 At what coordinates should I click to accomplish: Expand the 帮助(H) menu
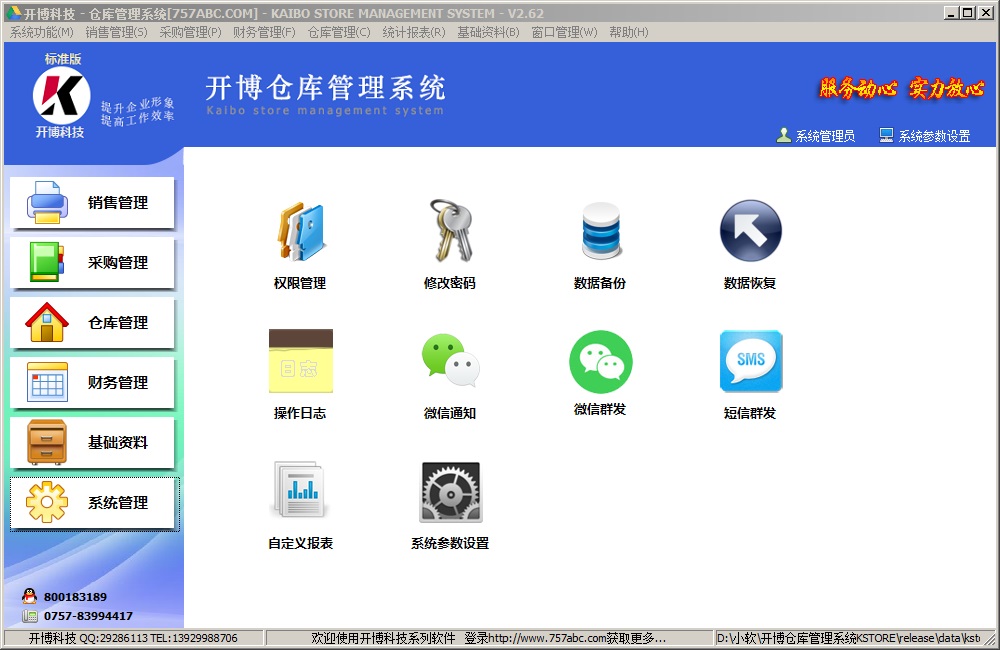[629, 32]
